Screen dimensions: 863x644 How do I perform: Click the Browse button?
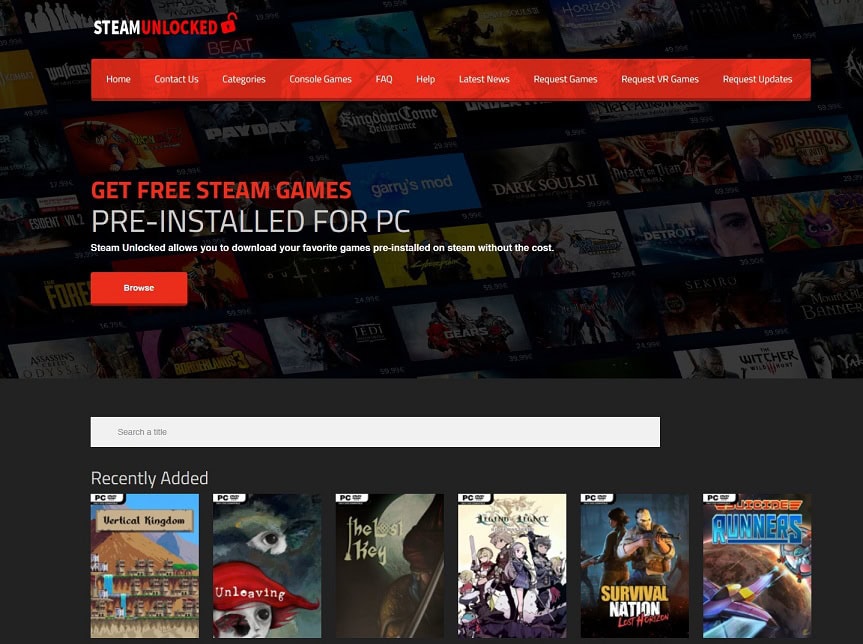(138, 287)
